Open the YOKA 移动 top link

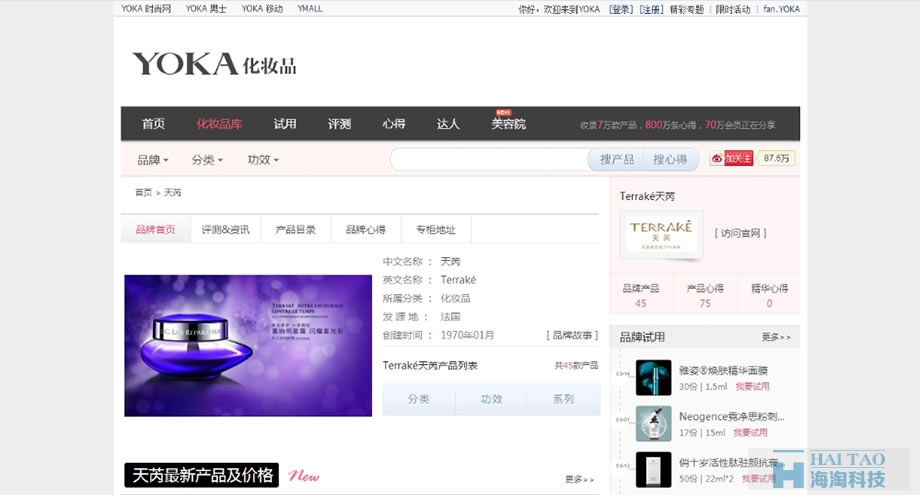262,9
